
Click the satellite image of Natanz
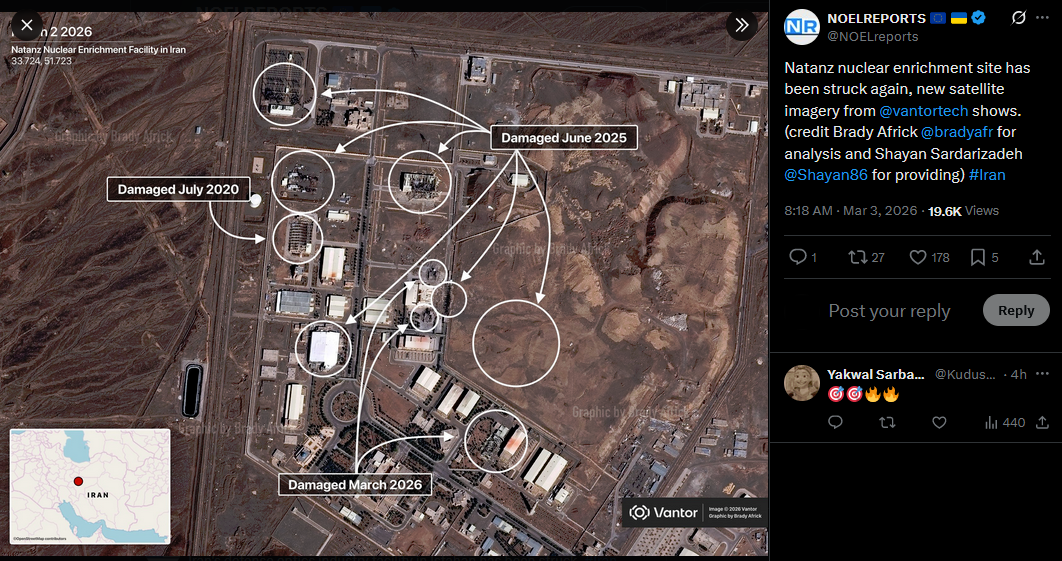click(x=384, y=285)
